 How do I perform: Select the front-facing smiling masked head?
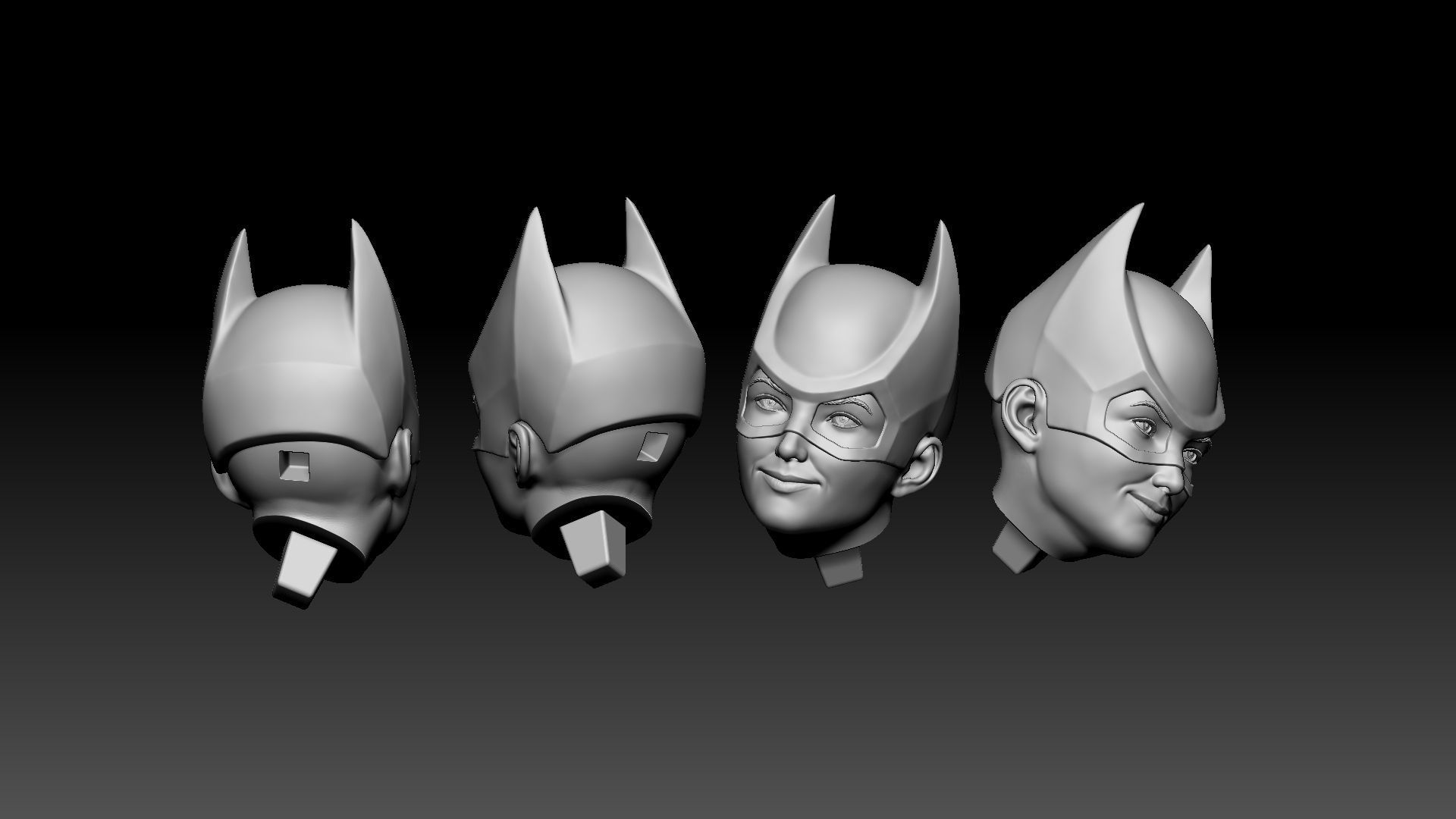point(849,390)
